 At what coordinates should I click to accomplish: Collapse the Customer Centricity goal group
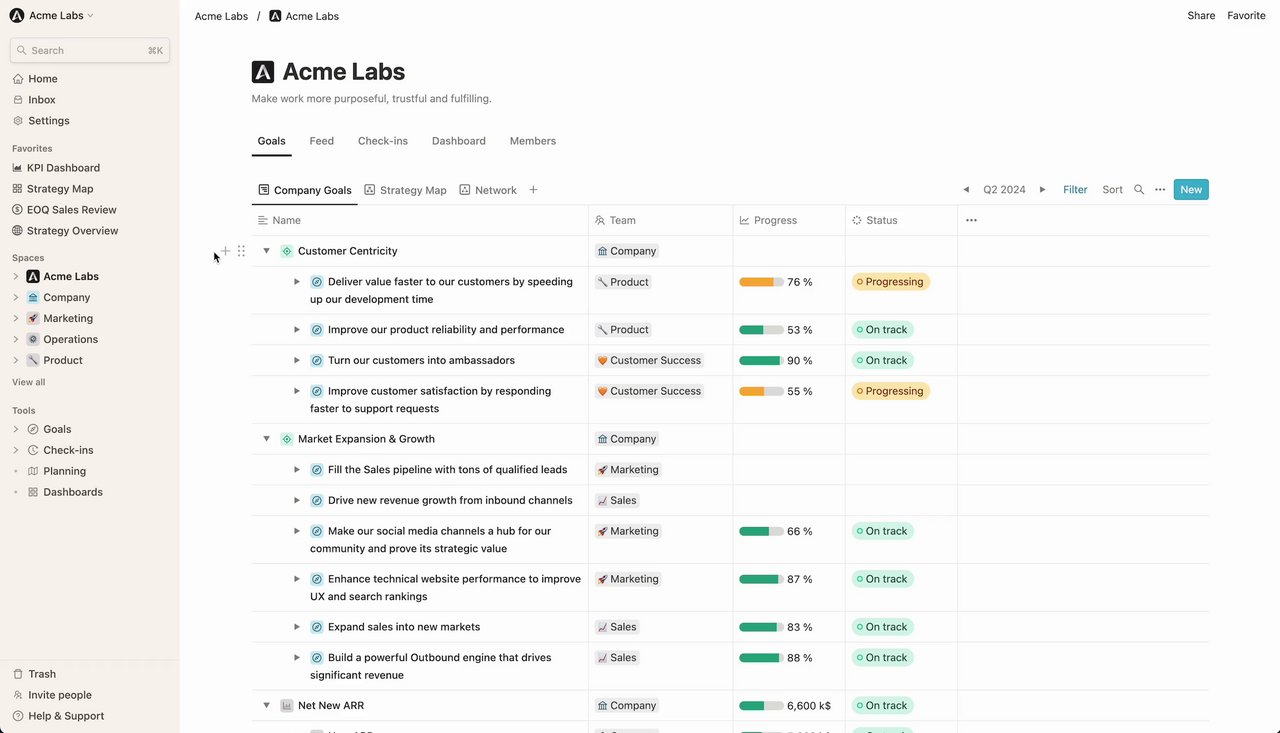pyautogui.click(x=266, y=251)
